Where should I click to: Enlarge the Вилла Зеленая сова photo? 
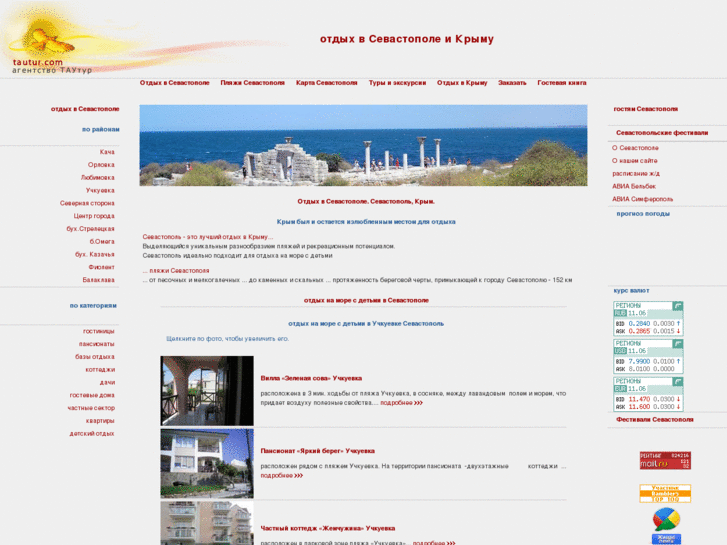pyautogui.click(x=207, y=391)
